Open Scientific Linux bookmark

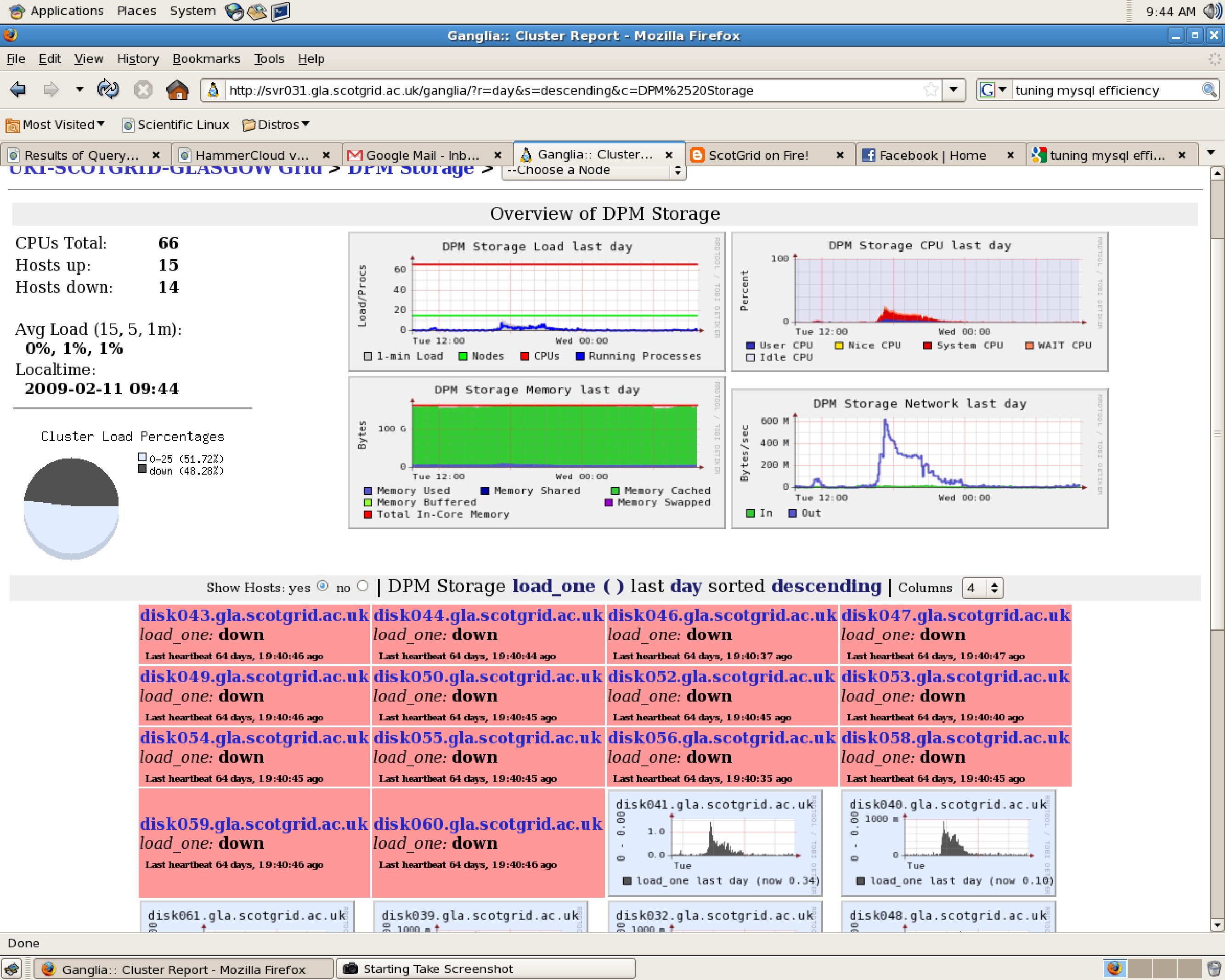[x=175, y=125]
